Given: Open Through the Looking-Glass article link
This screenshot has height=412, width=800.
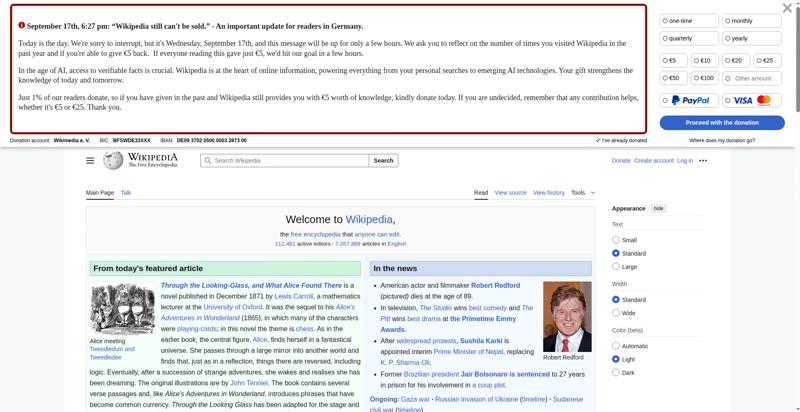Looking at the screenshot, I should pyautogui.click(x=251, y=286).
